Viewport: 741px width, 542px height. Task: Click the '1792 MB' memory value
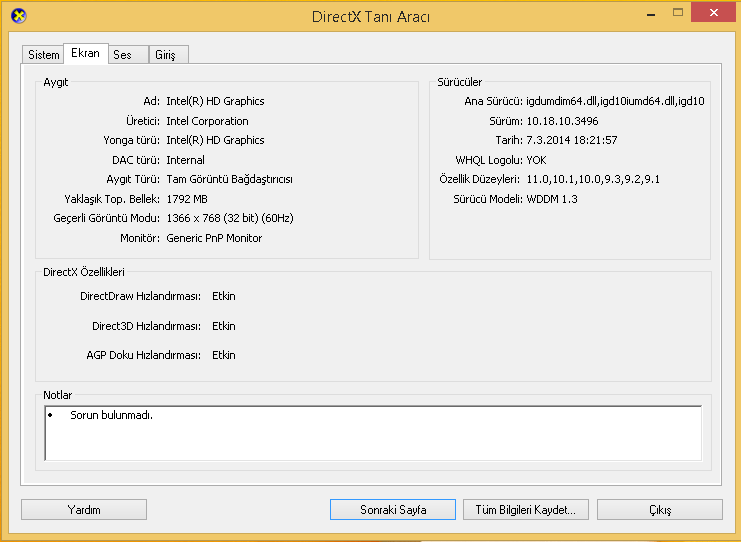click(187, 199)
